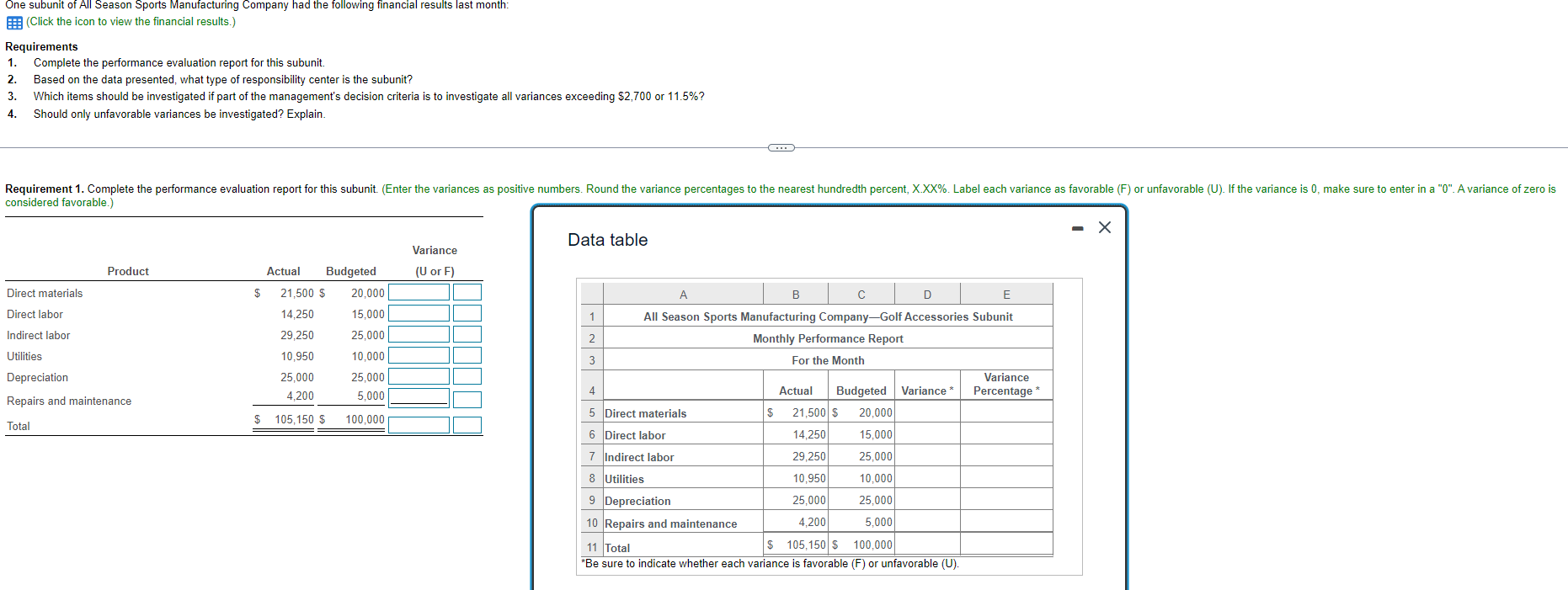Click the Depreciation U or F field
The width and height of the screenshot is (1568, 590).
click(x=467, y=376)
